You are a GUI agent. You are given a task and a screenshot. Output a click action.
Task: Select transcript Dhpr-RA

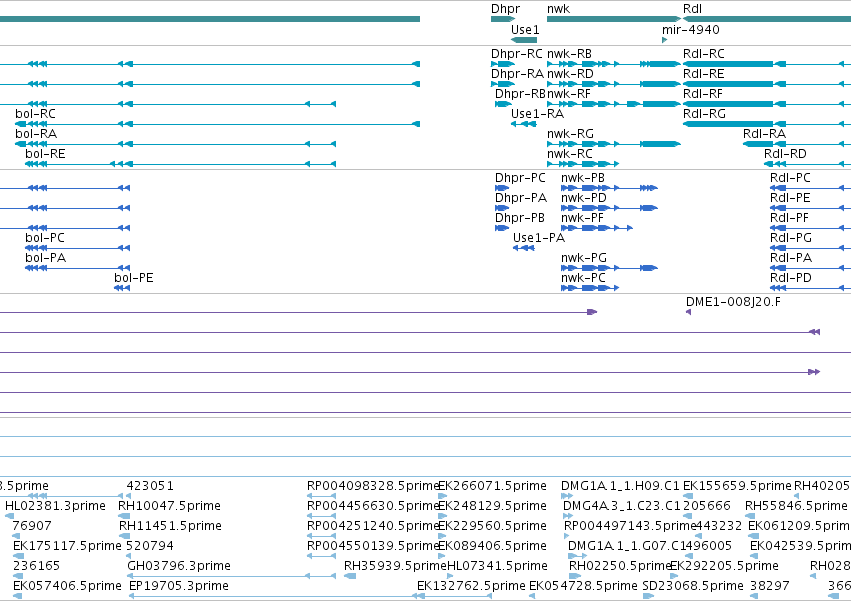point(503,84)
